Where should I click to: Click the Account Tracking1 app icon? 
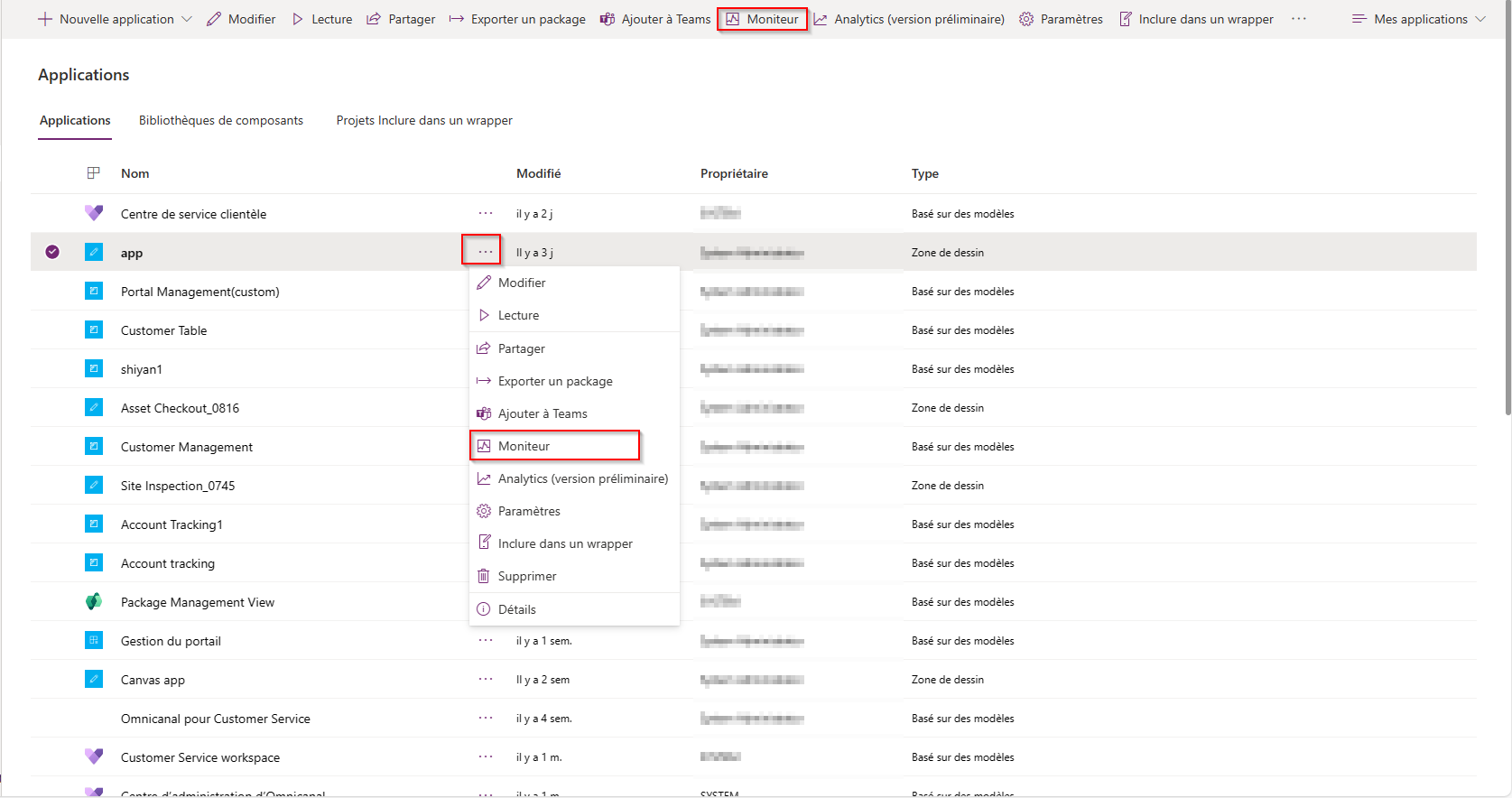point(94,524)
